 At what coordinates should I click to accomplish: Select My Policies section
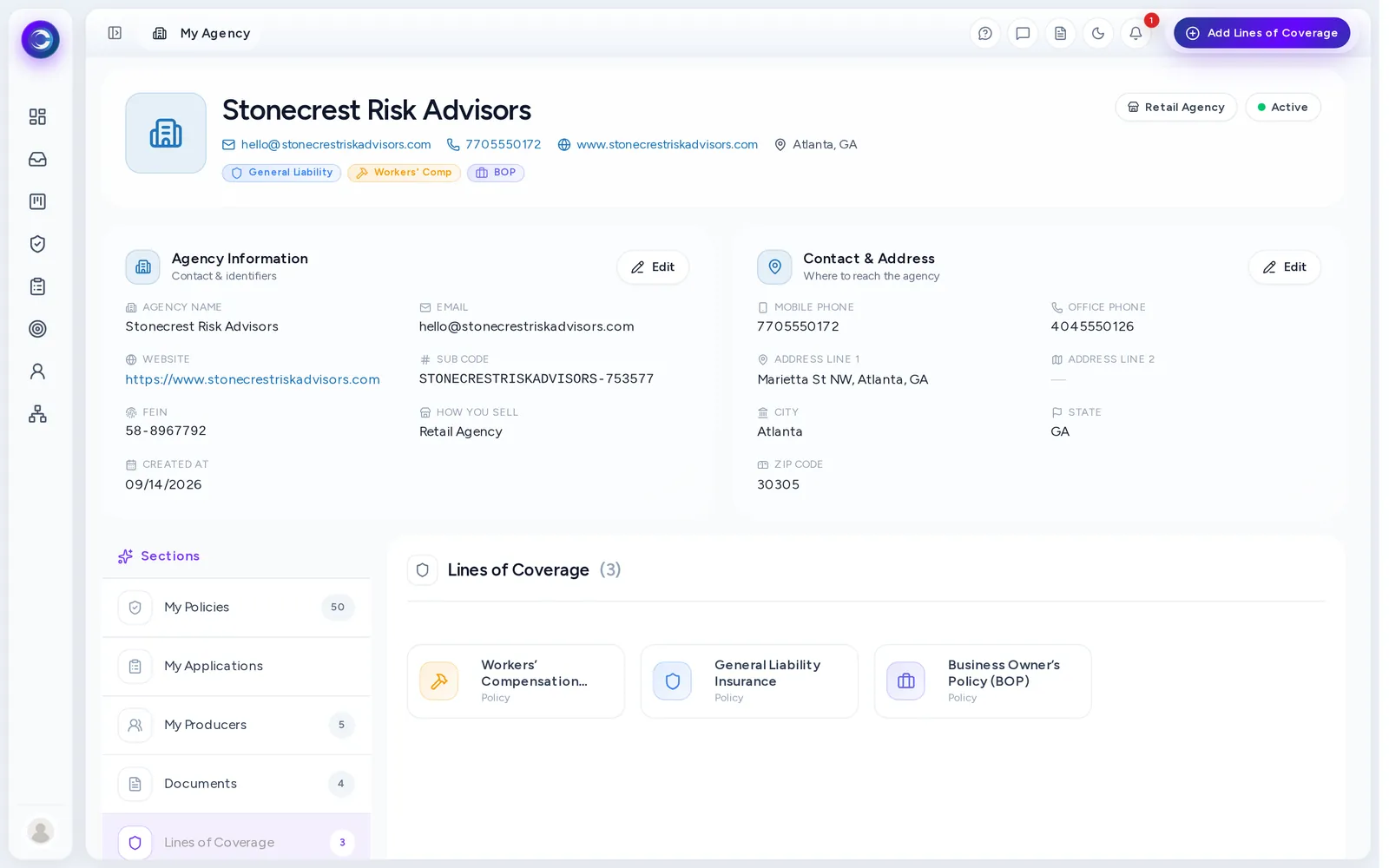[236, 608]
